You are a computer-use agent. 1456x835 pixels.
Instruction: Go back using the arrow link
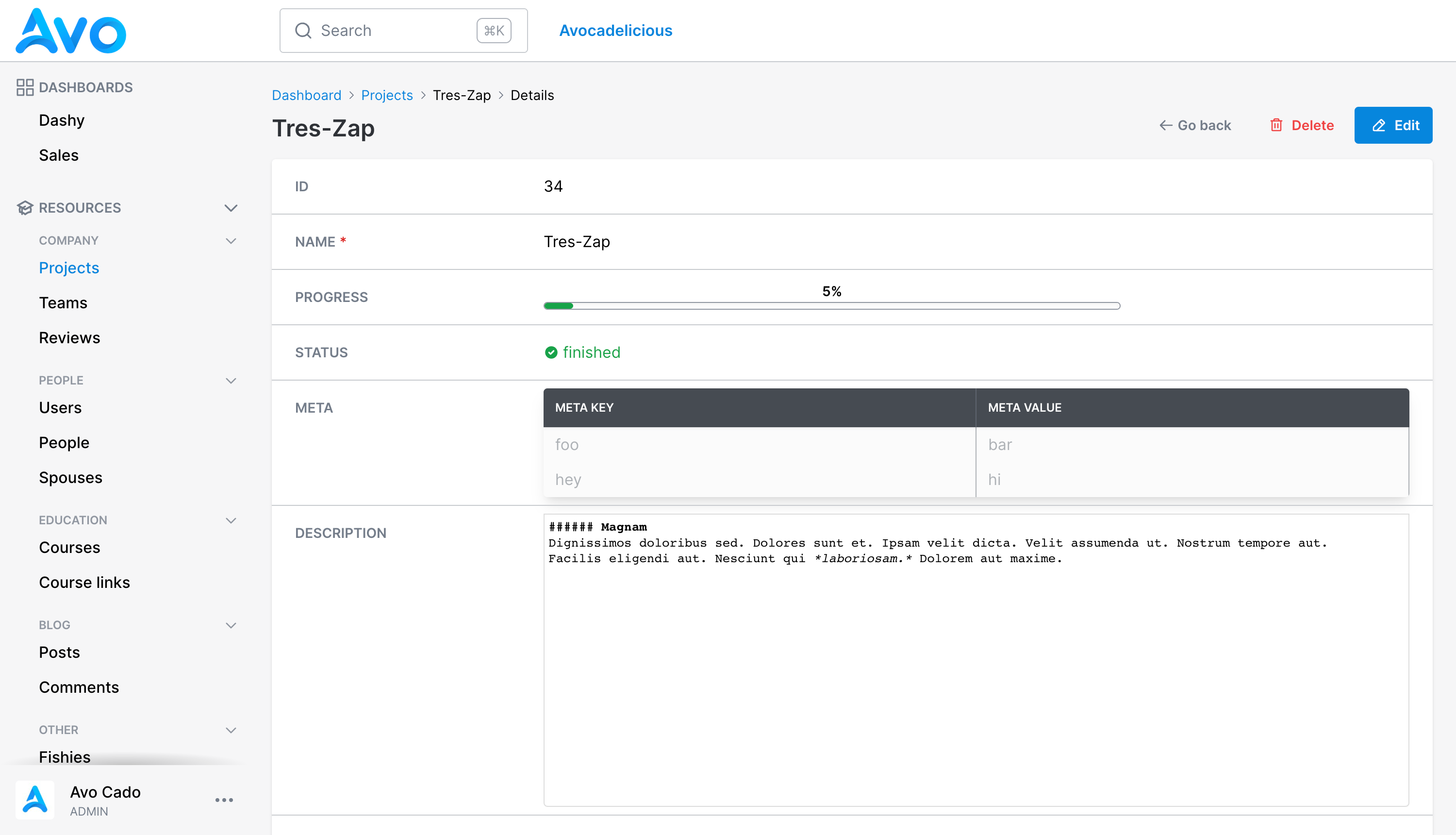coord(1195,125)
